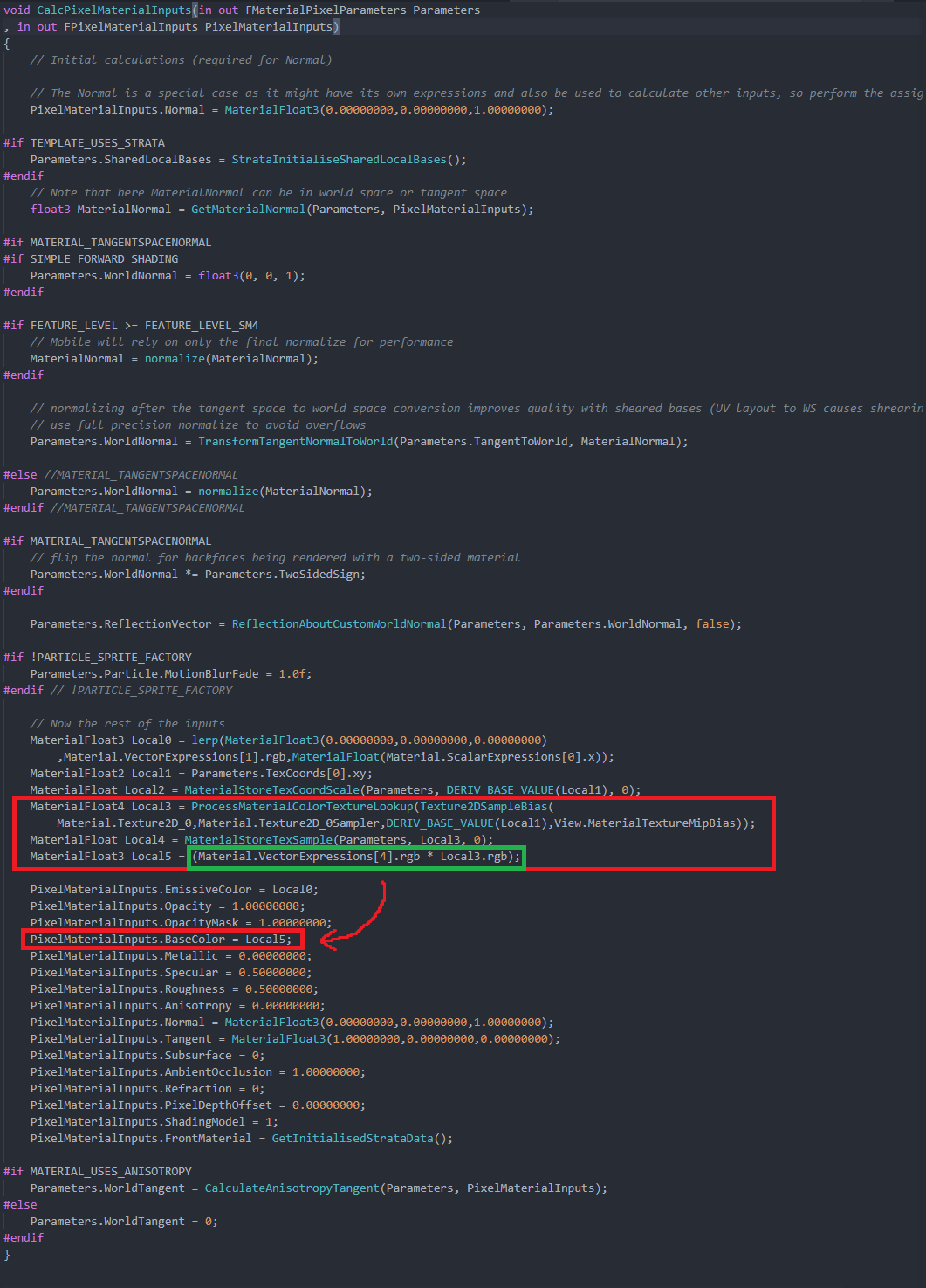Click ReflectionAboutCustomWorldNormal call
This screenshot has height=1288, width=926.
click(340, 623)
